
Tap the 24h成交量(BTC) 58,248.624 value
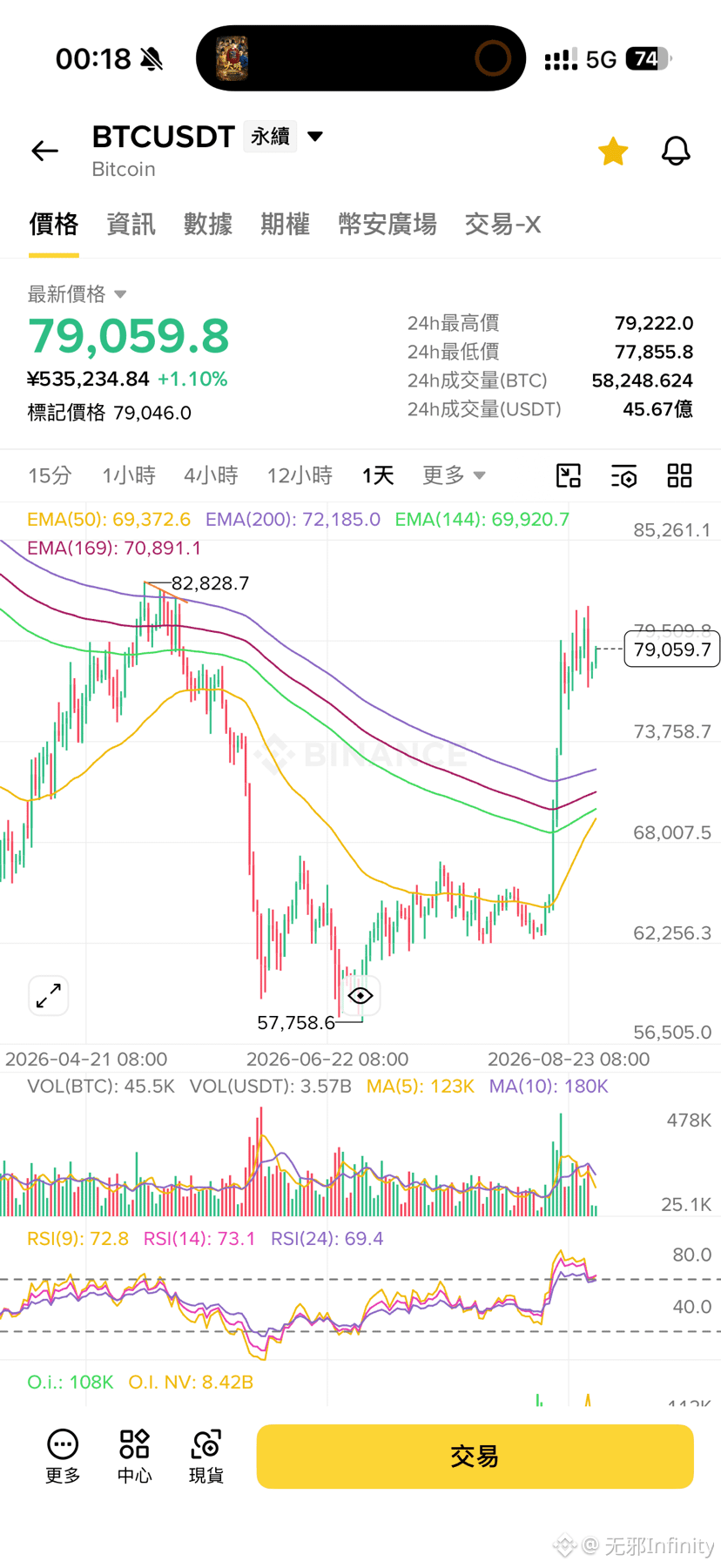click(643, 380)
